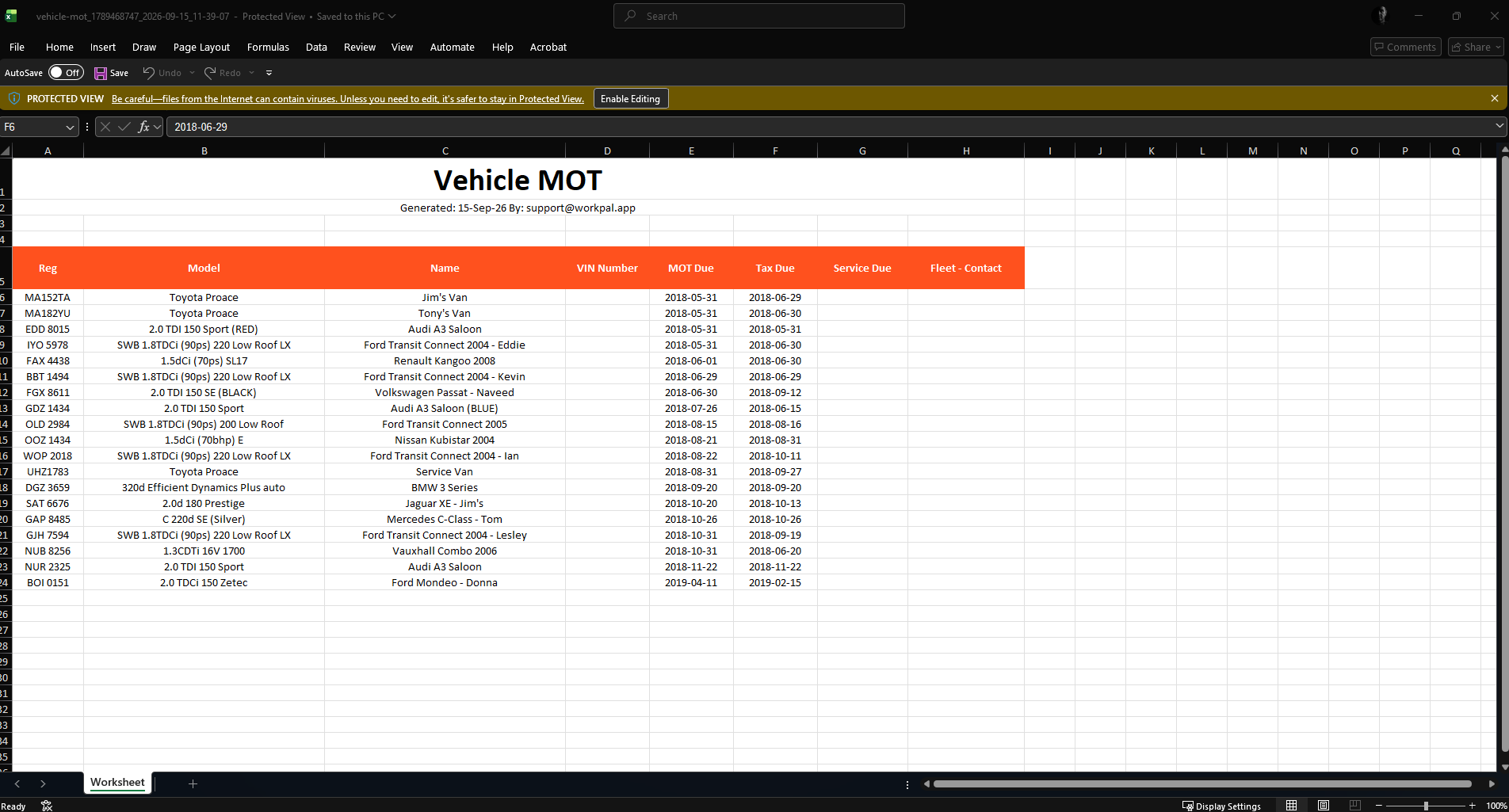Switch to Page Layout view icon
This screenshot has height=812, width=1509.
1324,806
